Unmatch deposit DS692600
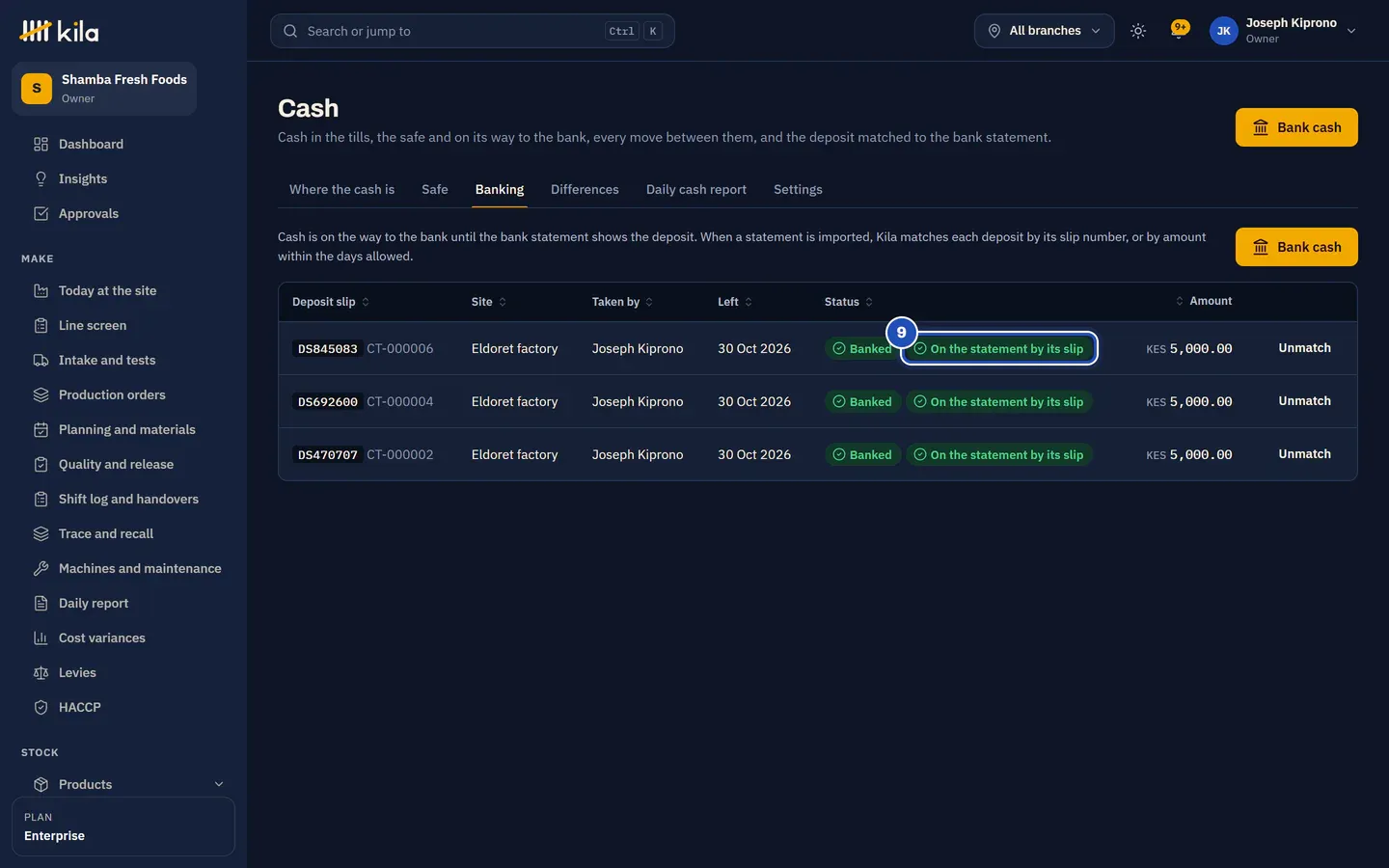Screen dimensions: 1389x868 click(1304, 401)
